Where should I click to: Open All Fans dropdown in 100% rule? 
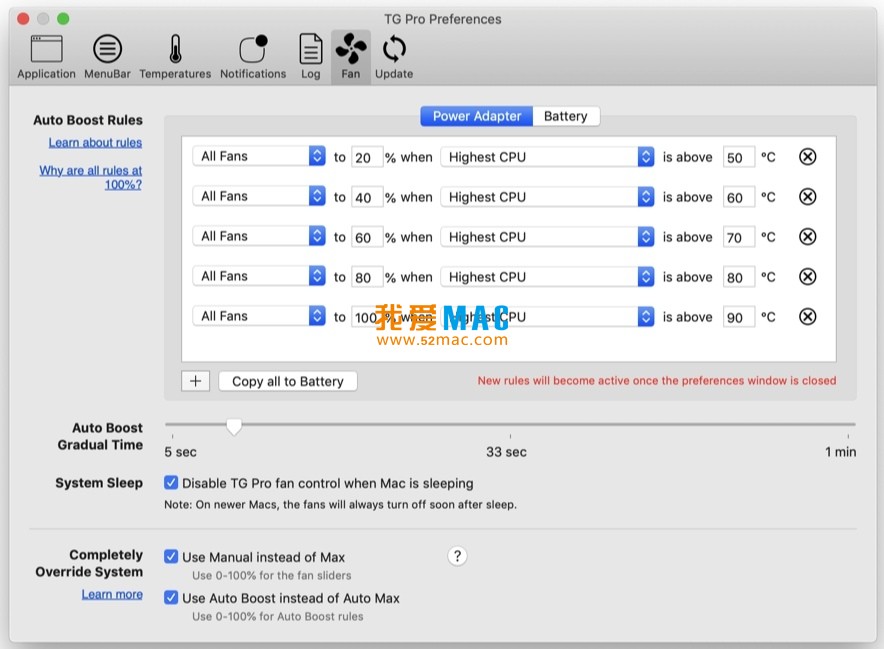click(259, 316)
